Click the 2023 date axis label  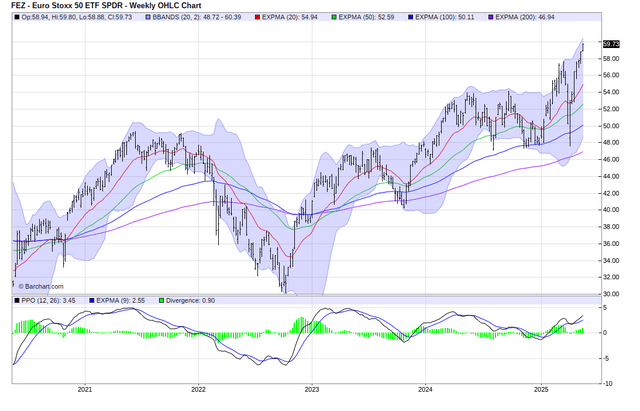point(312,390)
